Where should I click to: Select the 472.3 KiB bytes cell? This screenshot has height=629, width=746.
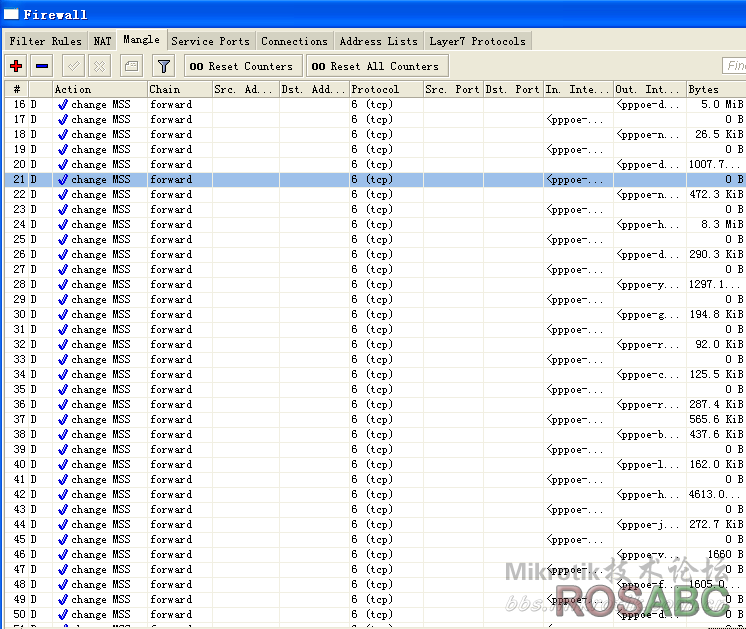(716, 195)
